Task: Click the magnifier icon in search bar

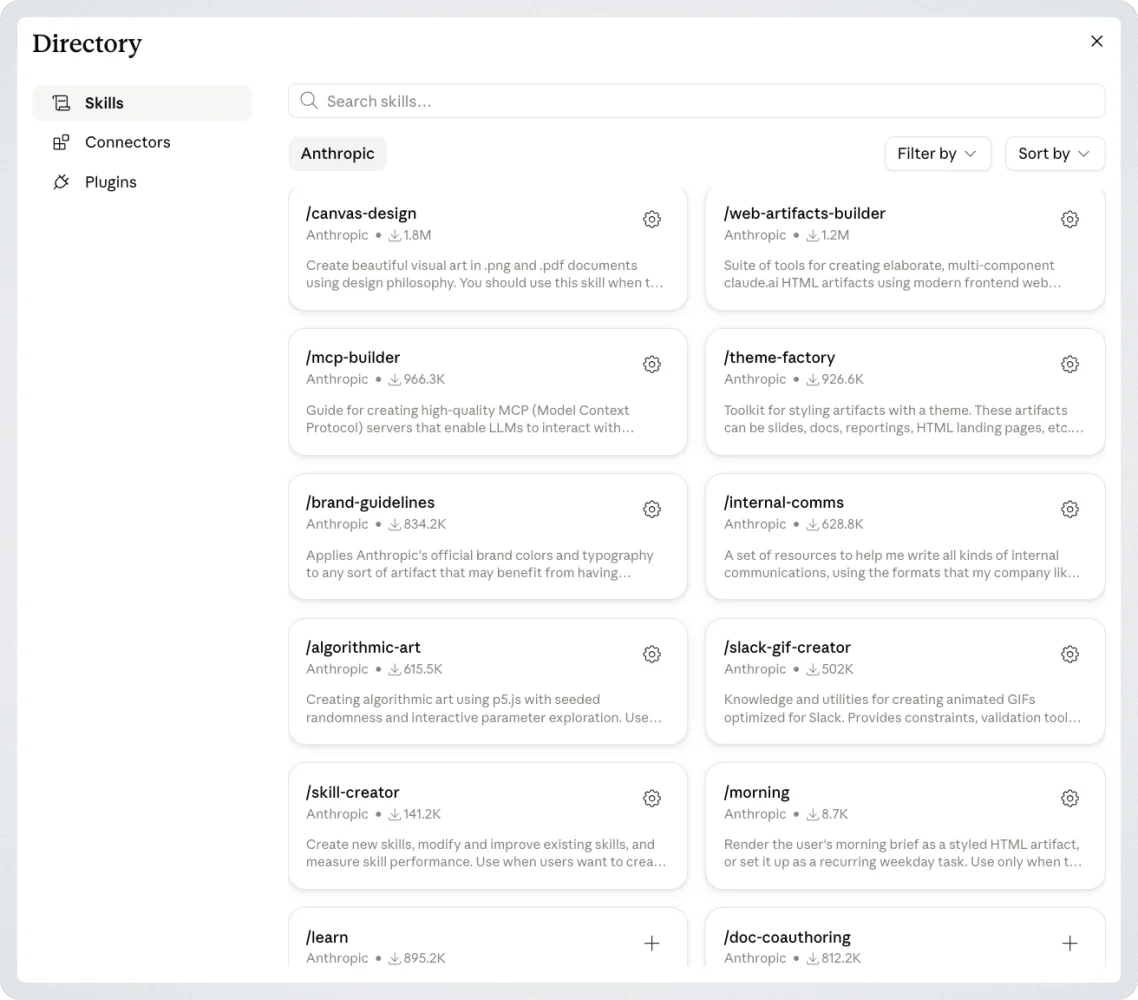Action: point(309,101)
